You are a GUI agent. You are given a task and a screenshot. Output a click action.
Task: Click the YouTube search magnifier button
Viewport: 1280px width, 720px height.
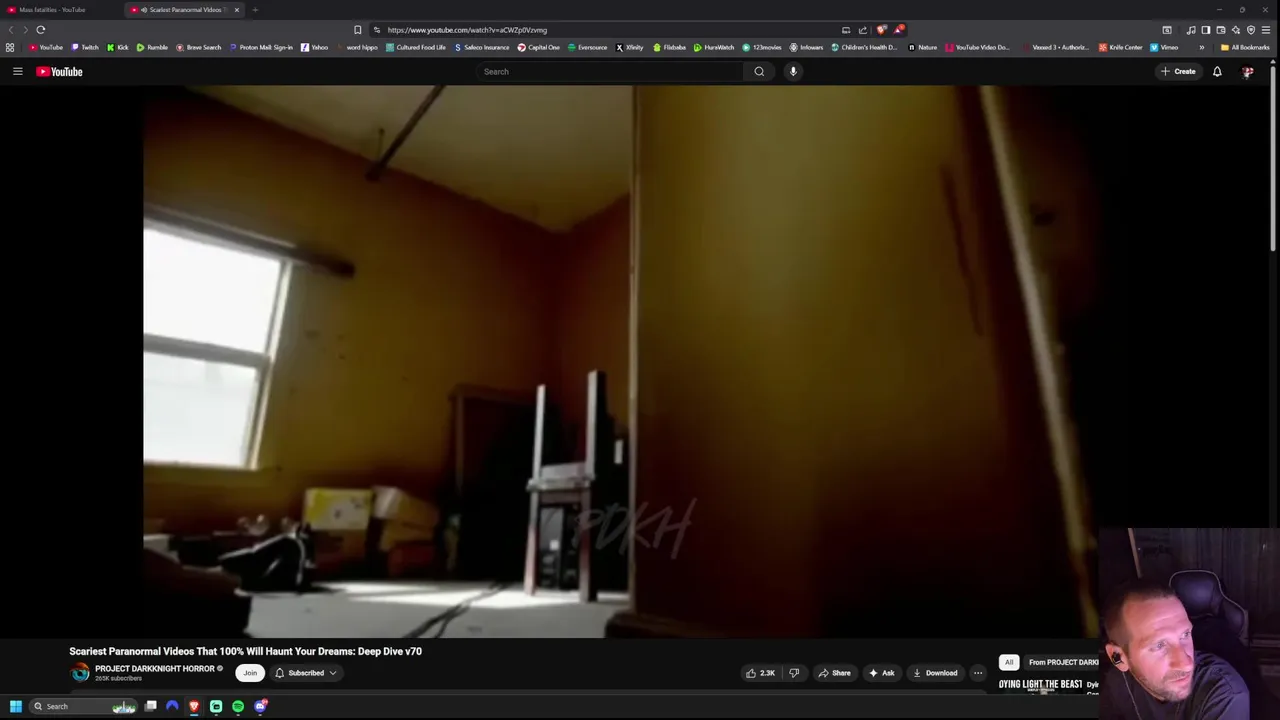pos(759,71)
